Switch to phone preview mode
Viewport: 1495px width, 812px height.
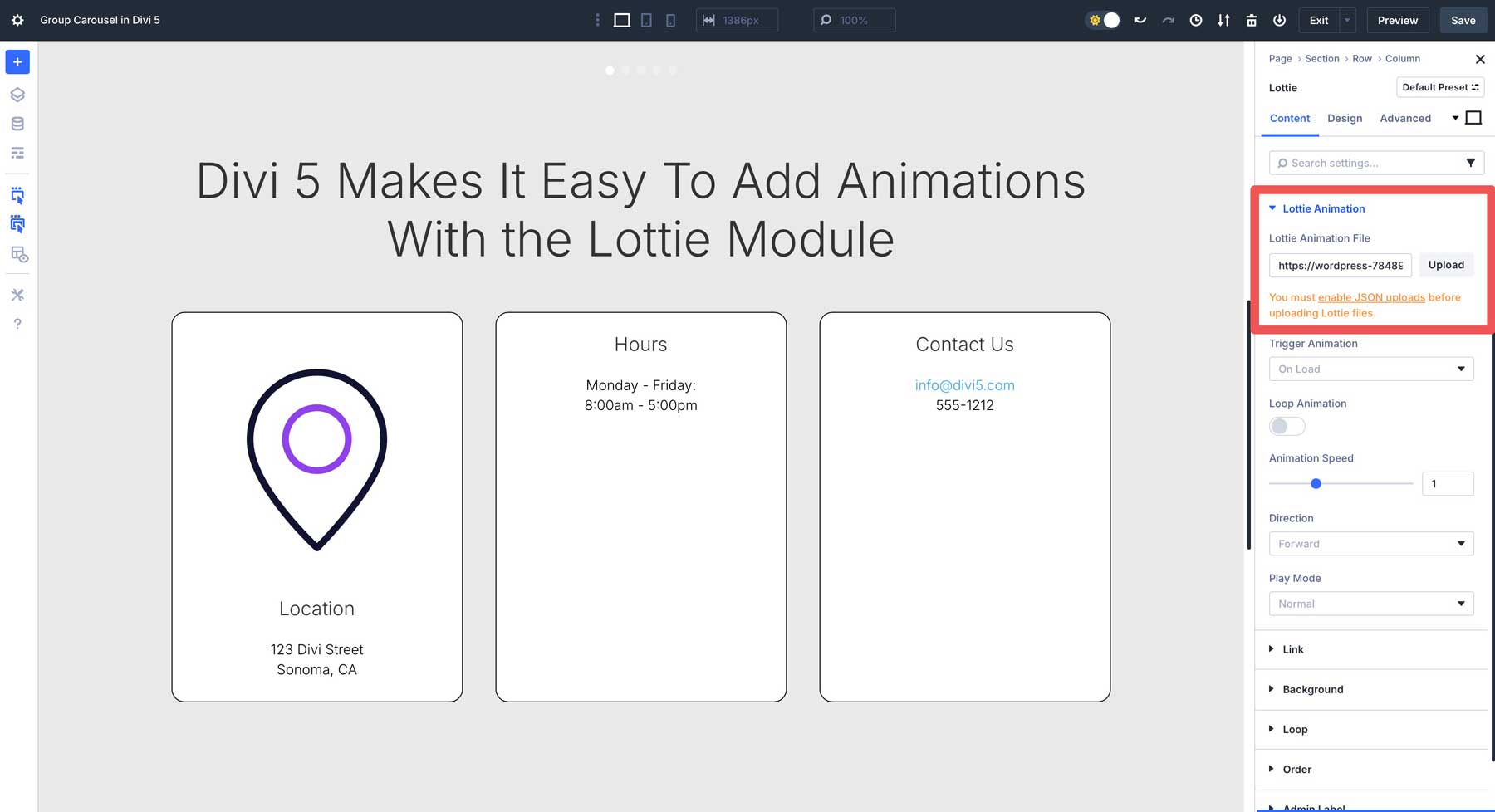point(670,19)
